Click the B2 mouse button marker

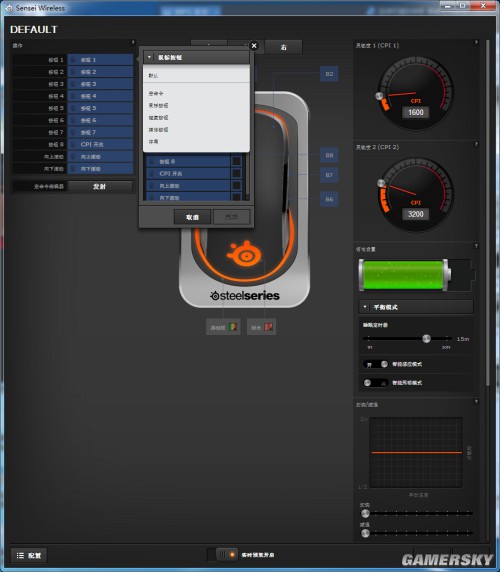(329, 74)
